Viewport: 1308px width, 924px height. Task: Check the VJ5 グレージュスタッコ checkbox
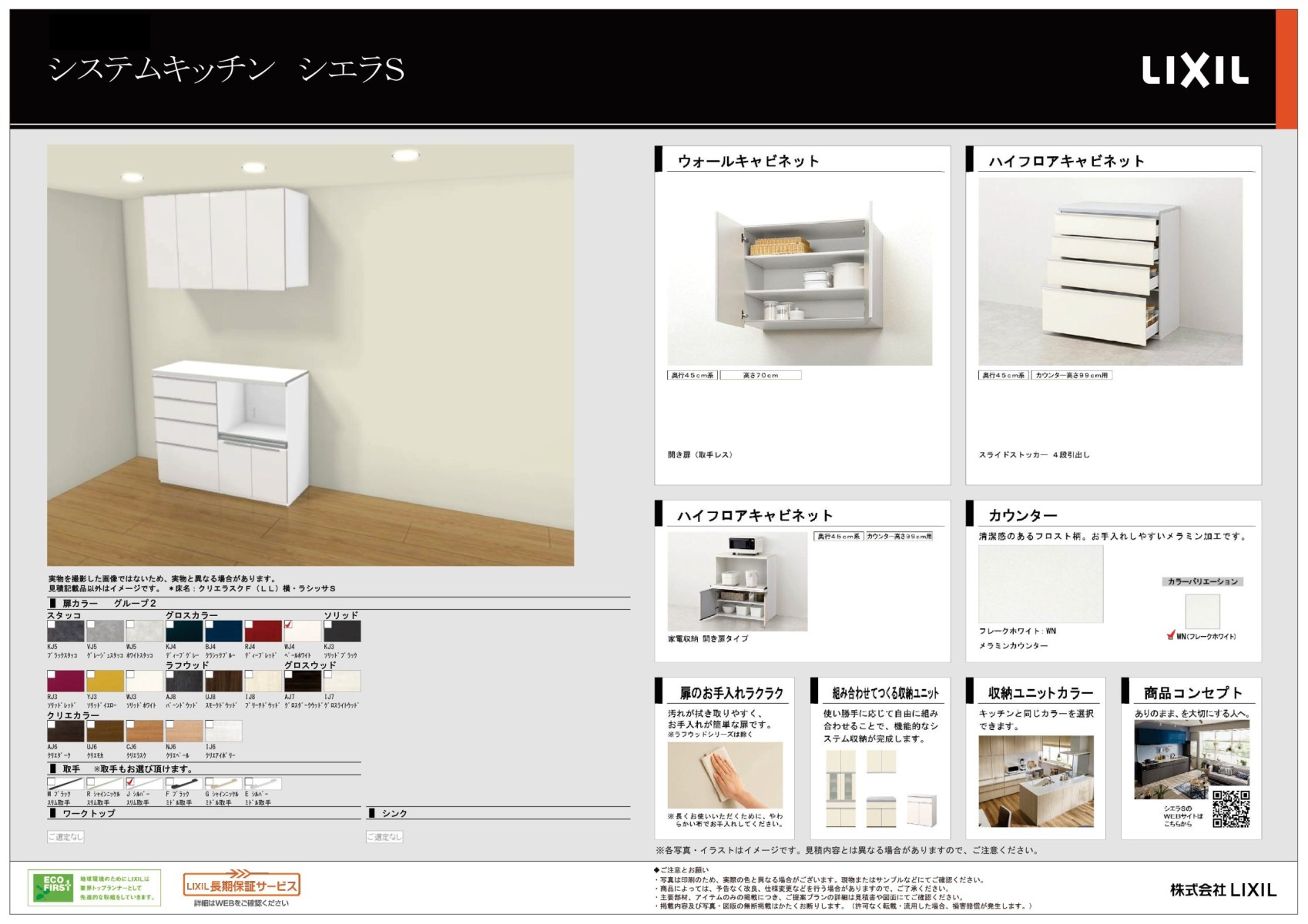(91, 624)
